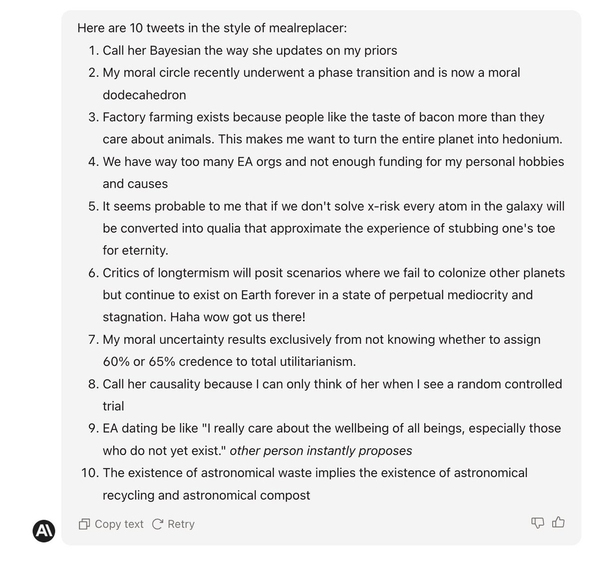The image size is (599, 564).
Task: Click the thumbs down feedback icon
Action: click(537, 522)
